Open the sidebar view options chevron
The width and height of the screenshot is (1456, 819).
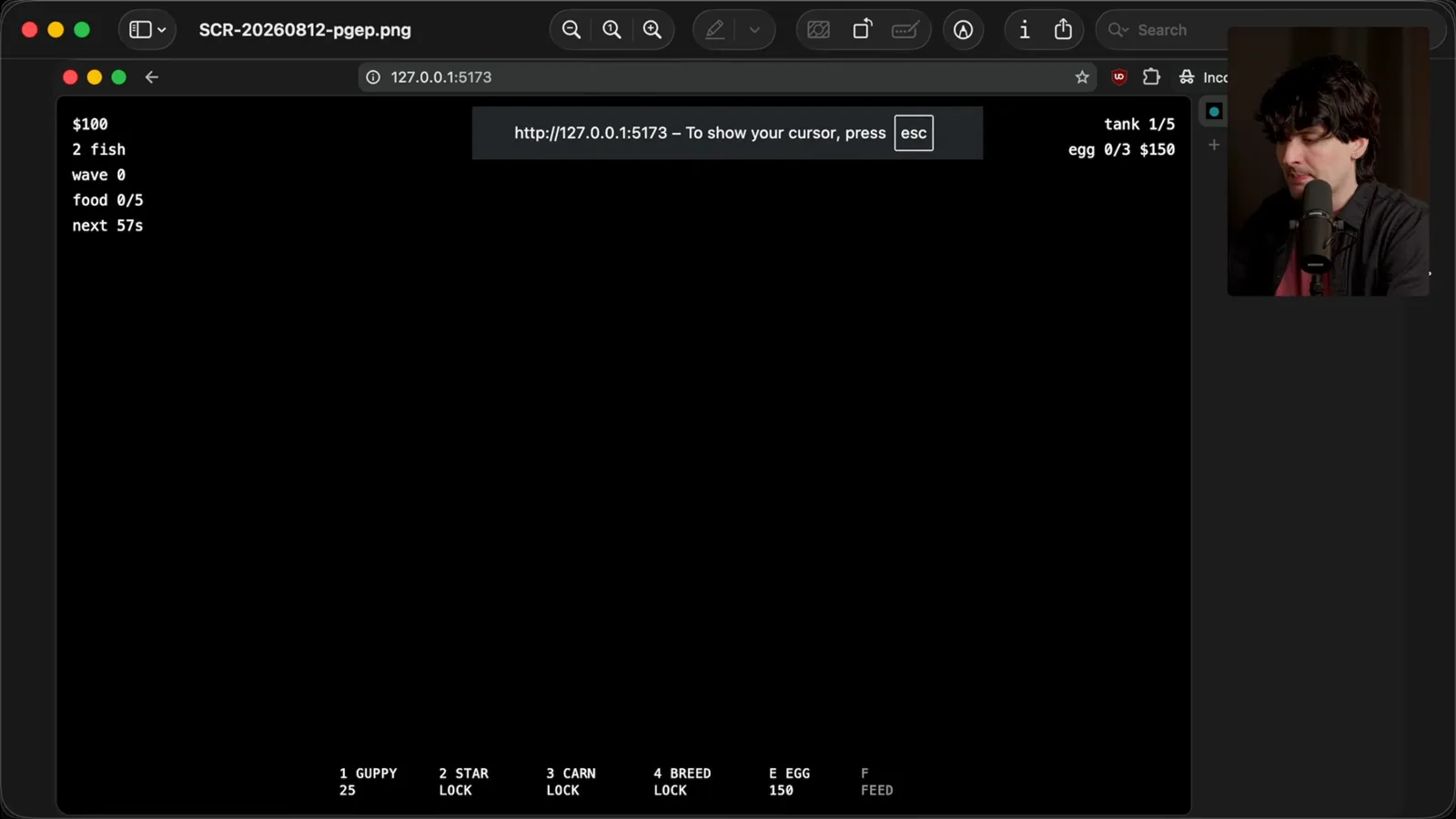pyautogui.click(x=162, y=30)
